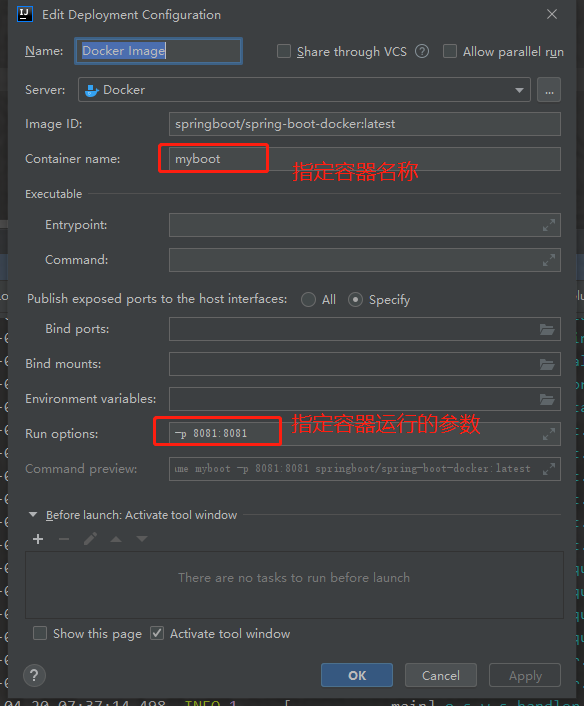Click the OK button

357,675
